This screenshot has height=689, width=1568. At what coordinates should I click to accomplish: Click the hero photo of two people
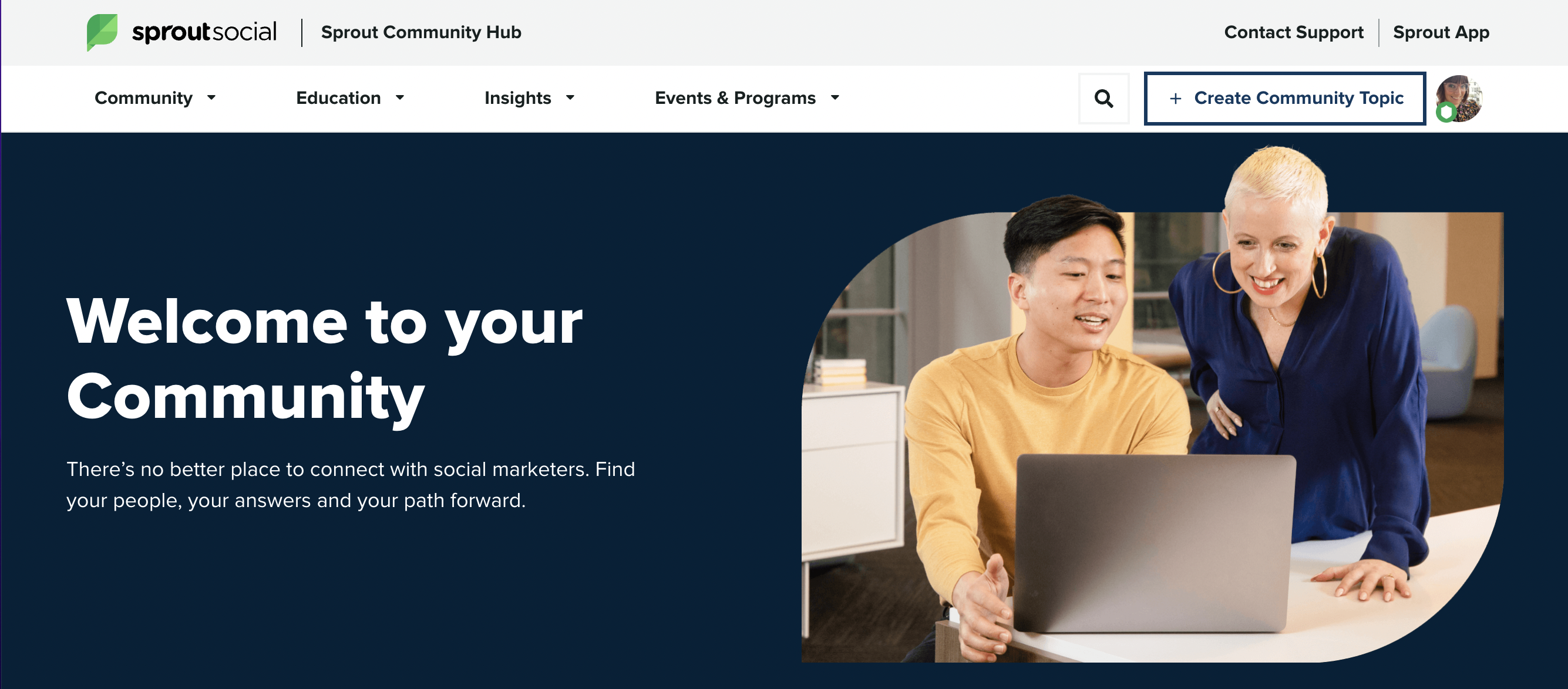point(1152,404)
